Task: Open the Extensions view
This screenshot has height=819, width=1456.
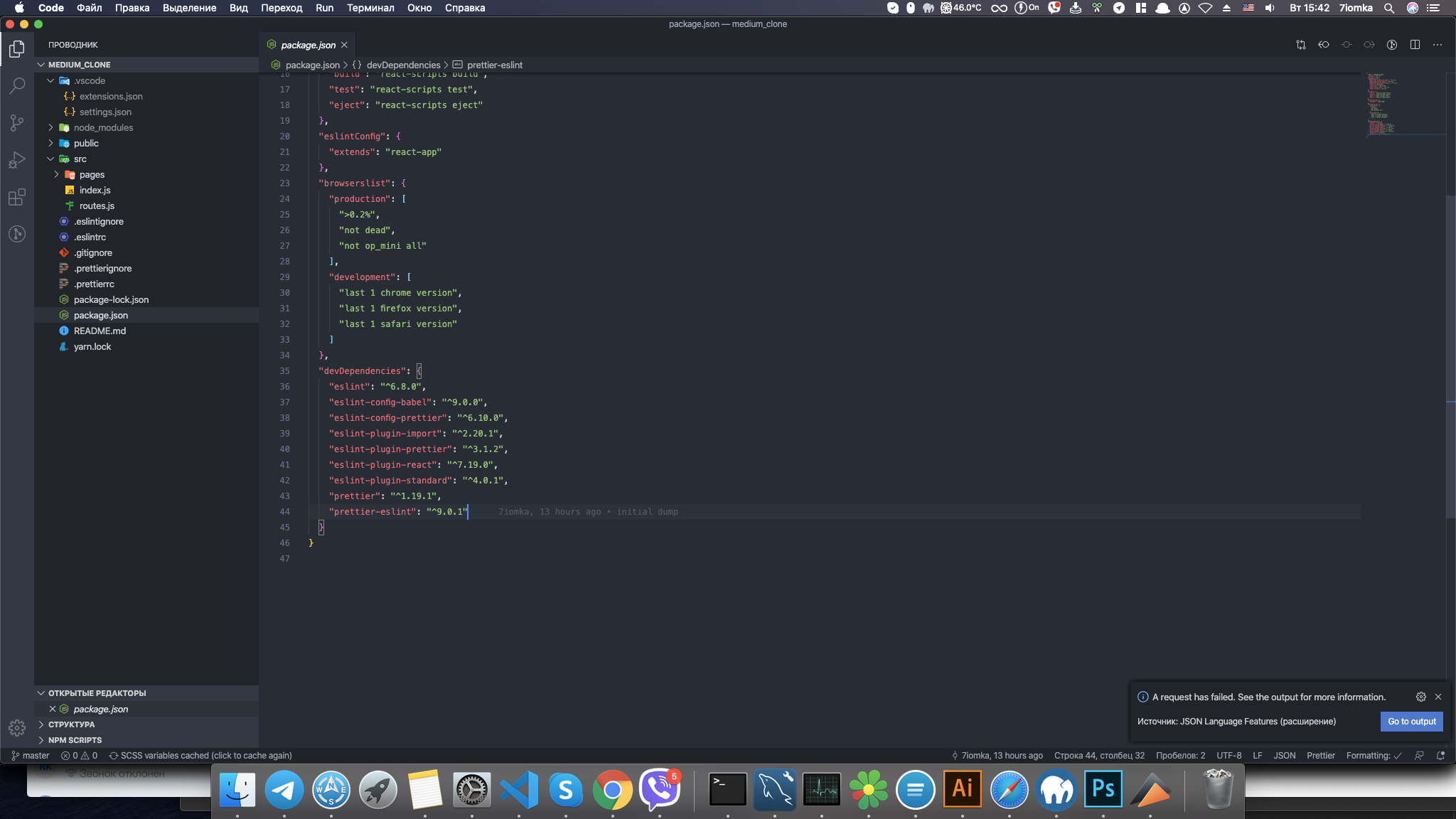Action: (x=16, y=197)
